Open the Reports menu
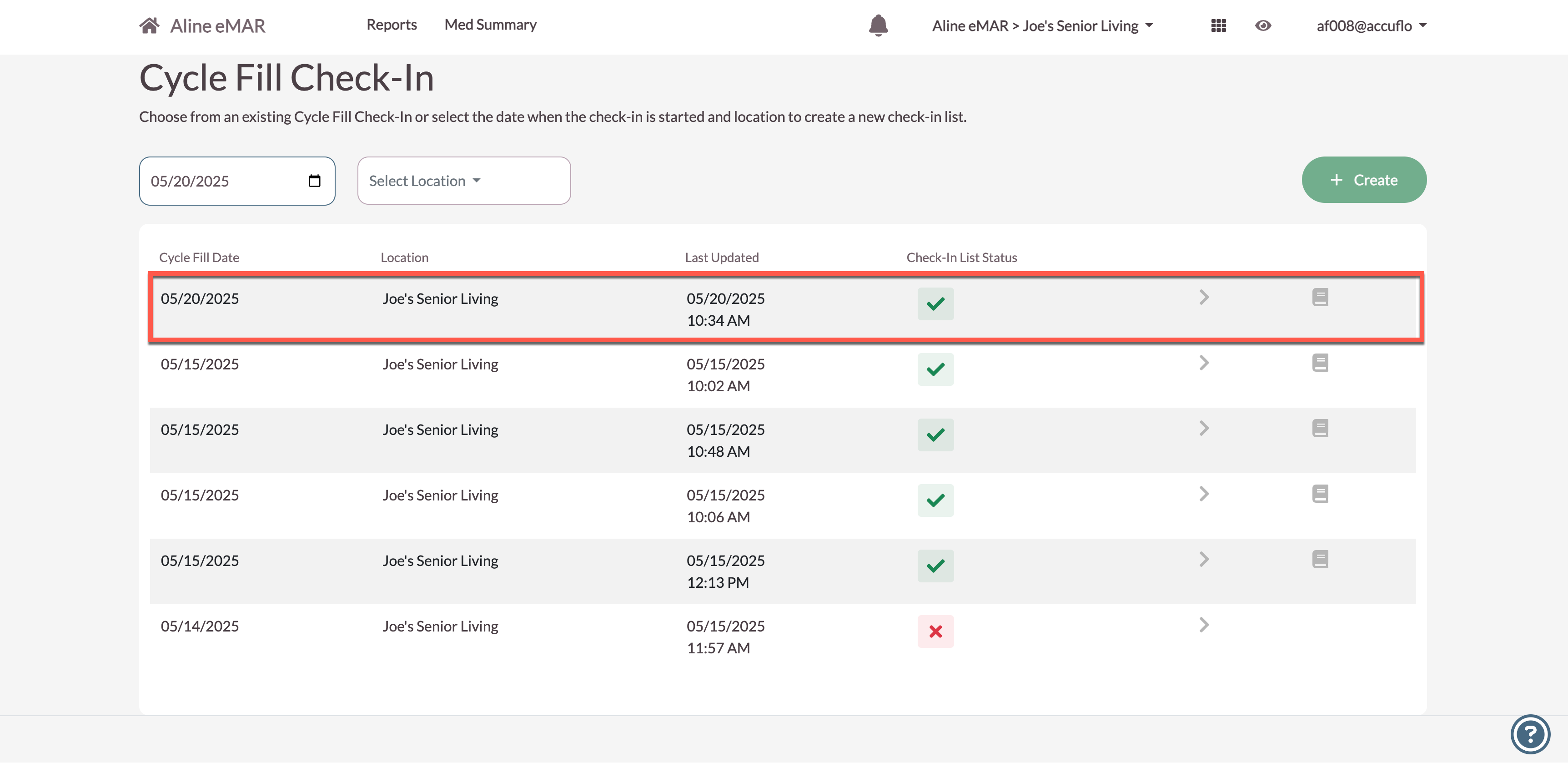The height and width of the screenshot is (768, 1568). click(x=392, y=25)
